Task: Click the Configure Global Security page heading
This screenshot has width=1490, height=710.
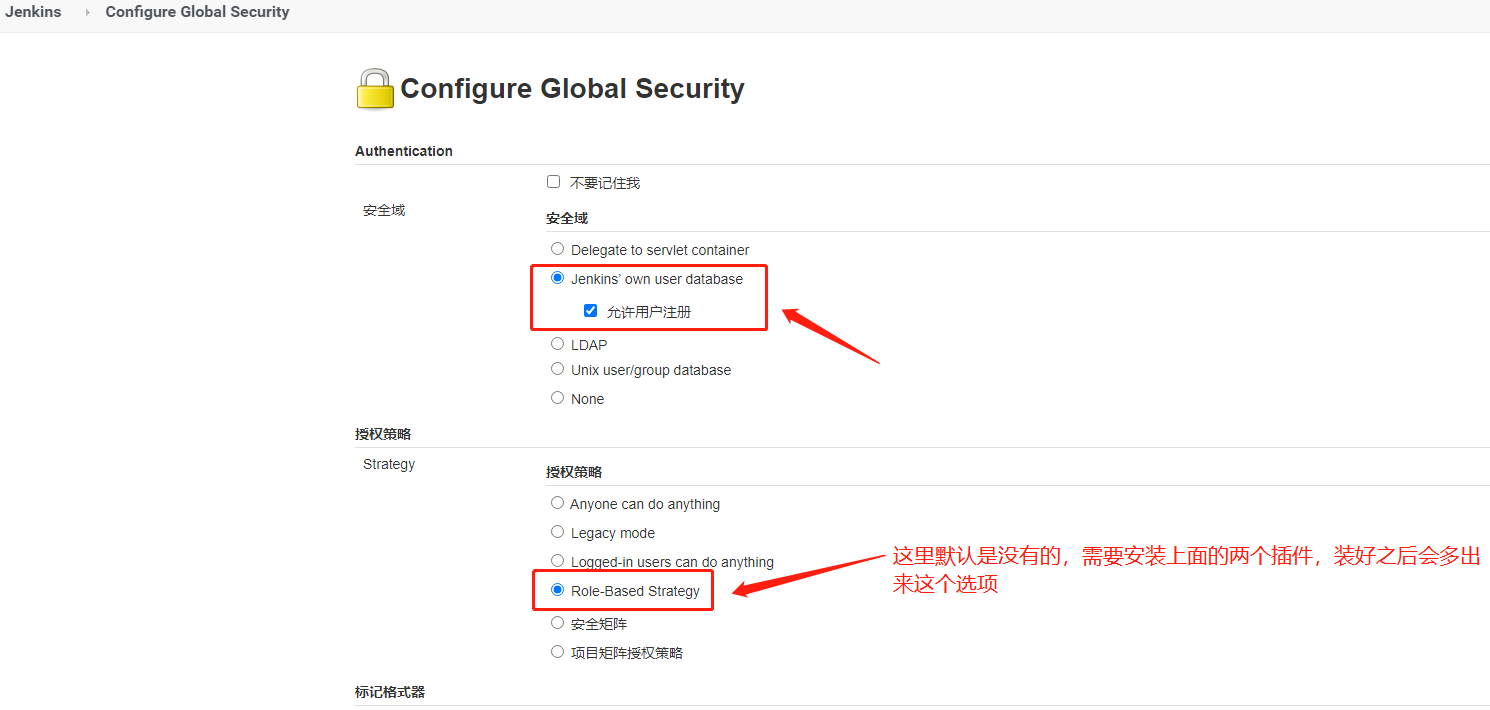Action: (572, 88)
